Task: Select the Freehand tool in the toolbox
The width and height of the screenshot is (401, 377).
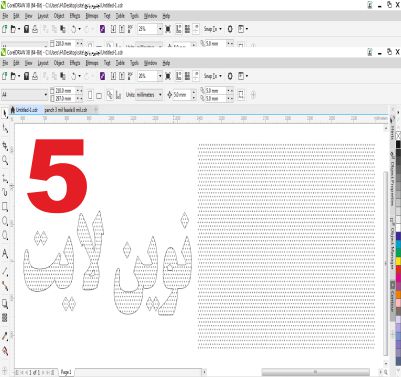Action: [x=5, y=178]
